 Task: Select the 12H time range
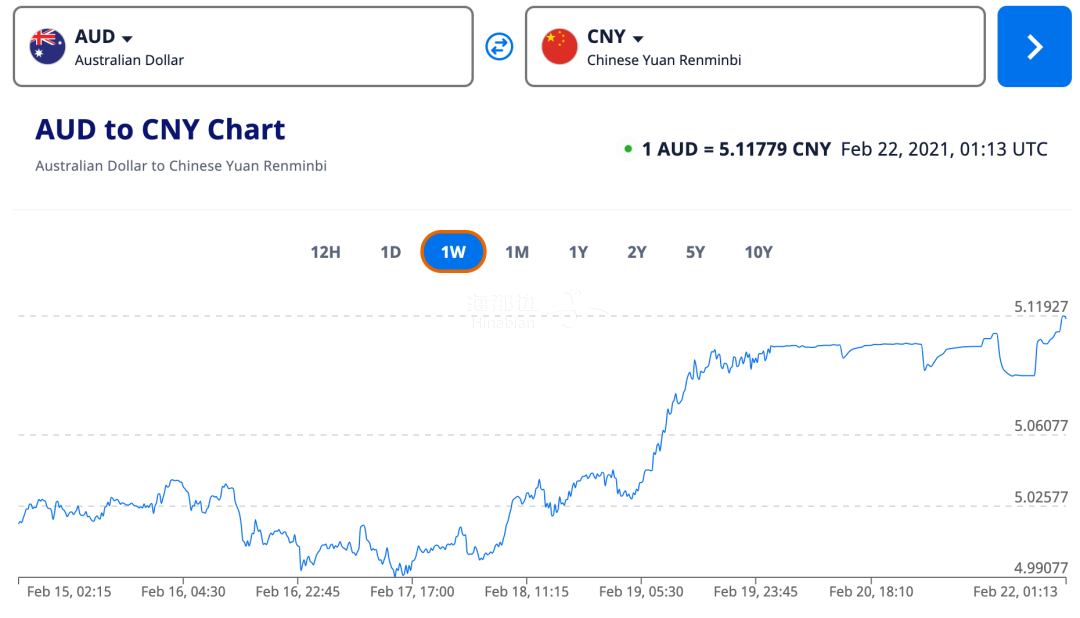click(x=325, y=252)
